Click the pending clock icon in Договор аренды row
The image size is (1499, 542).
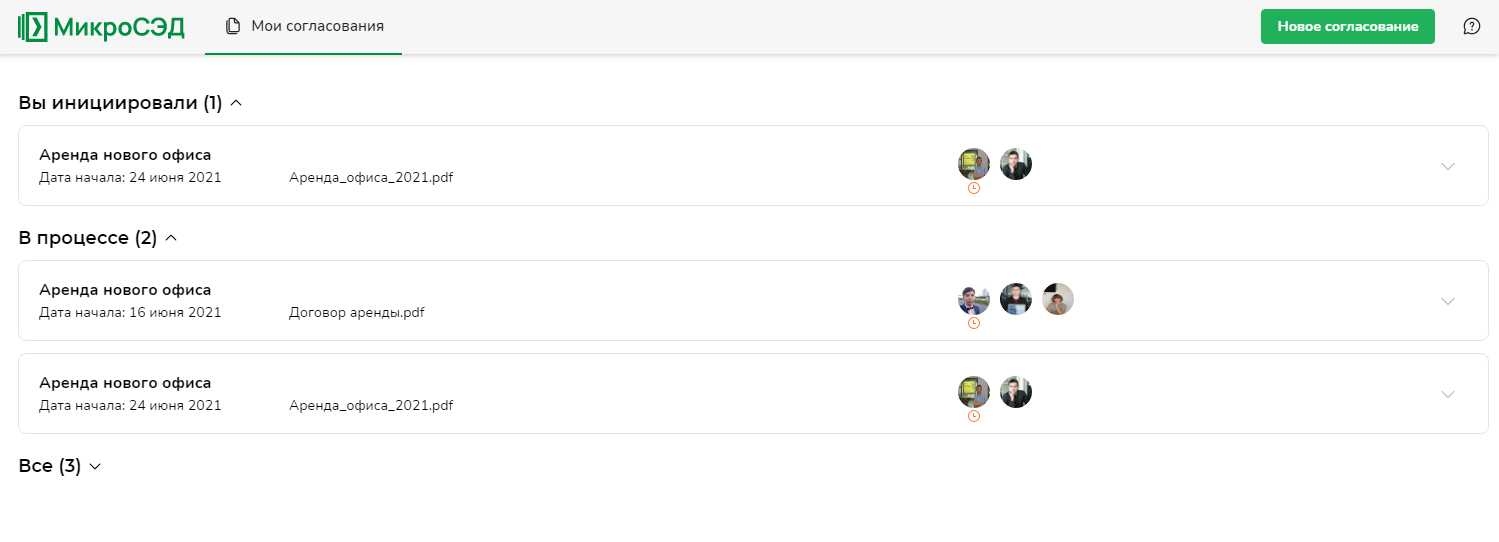click(x=974, y=323)
